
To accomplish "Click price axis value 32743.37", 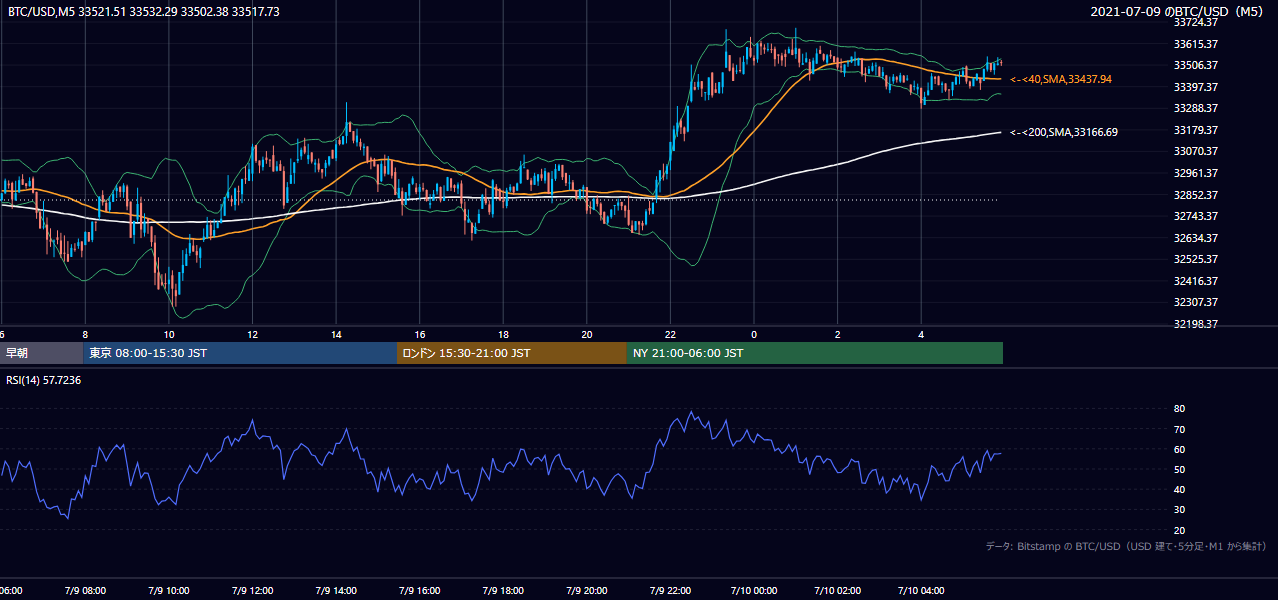I will click(x=1195, y=216).
